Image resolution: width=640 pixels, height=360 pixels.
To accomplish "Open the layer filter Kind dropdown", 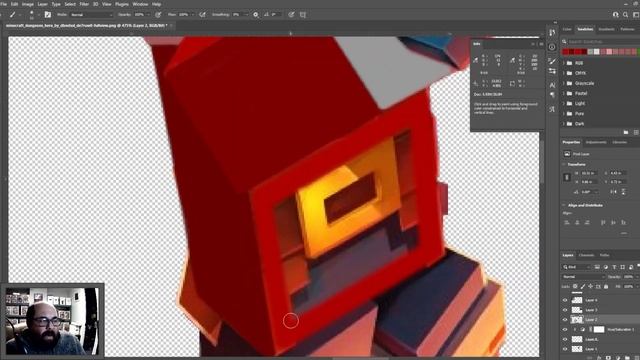I will (x=576, y=267).
